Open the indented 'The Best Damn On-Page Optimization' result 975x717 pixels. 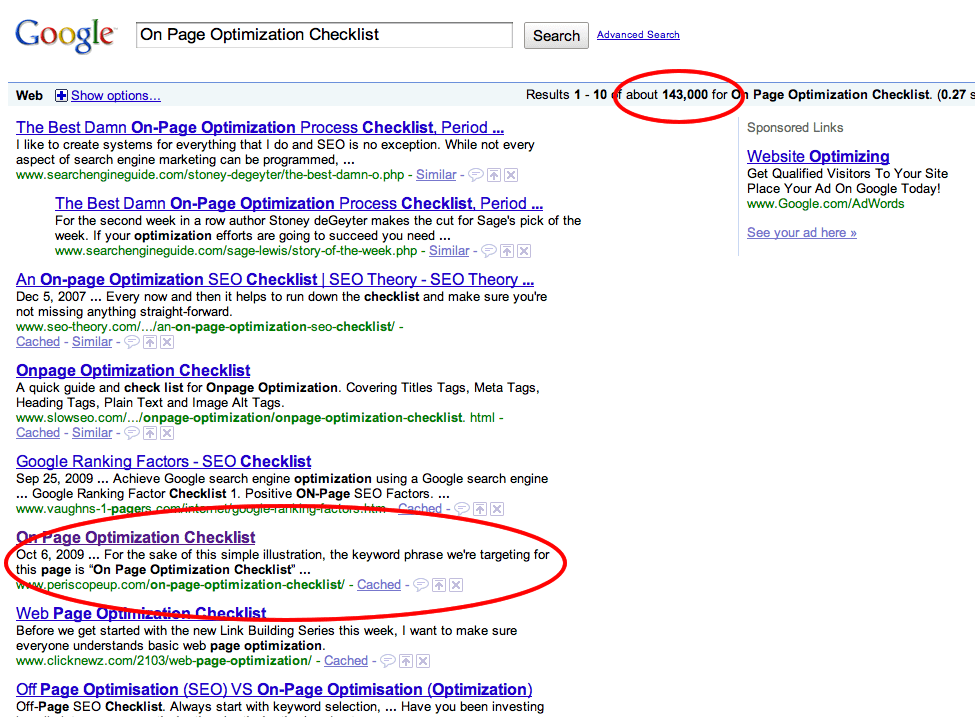coord(298,203)
